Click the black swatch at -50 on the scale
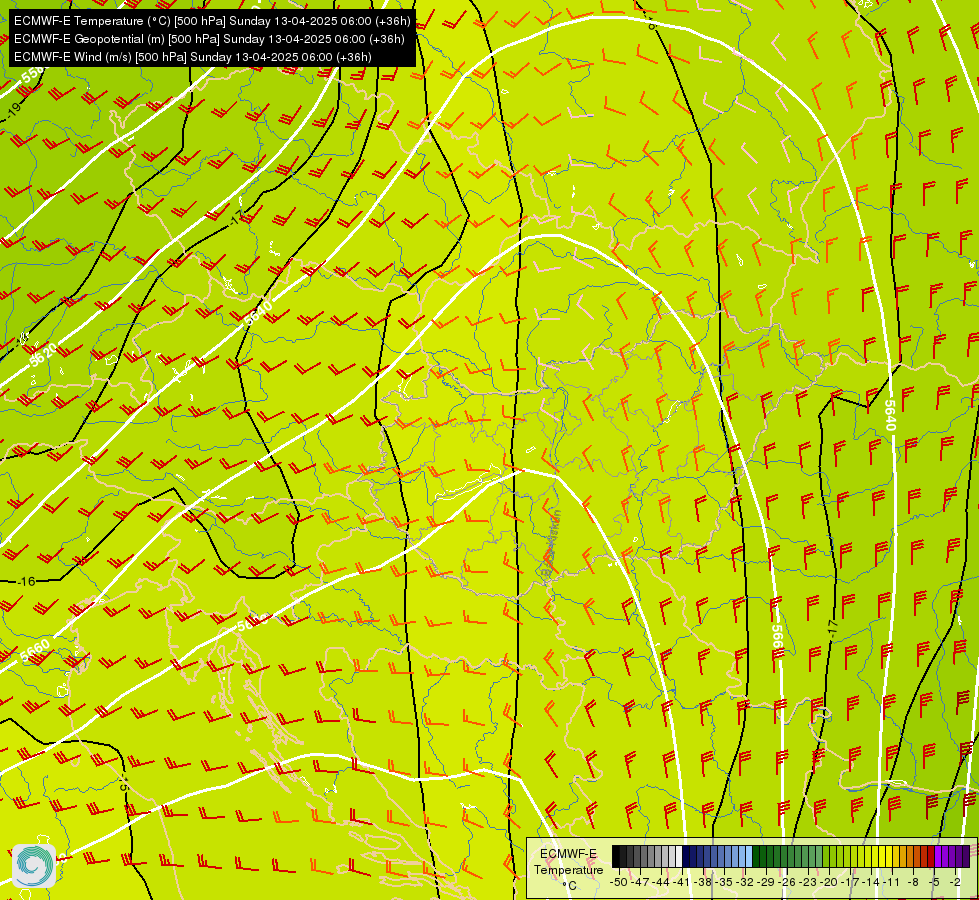 coord(616,856)
